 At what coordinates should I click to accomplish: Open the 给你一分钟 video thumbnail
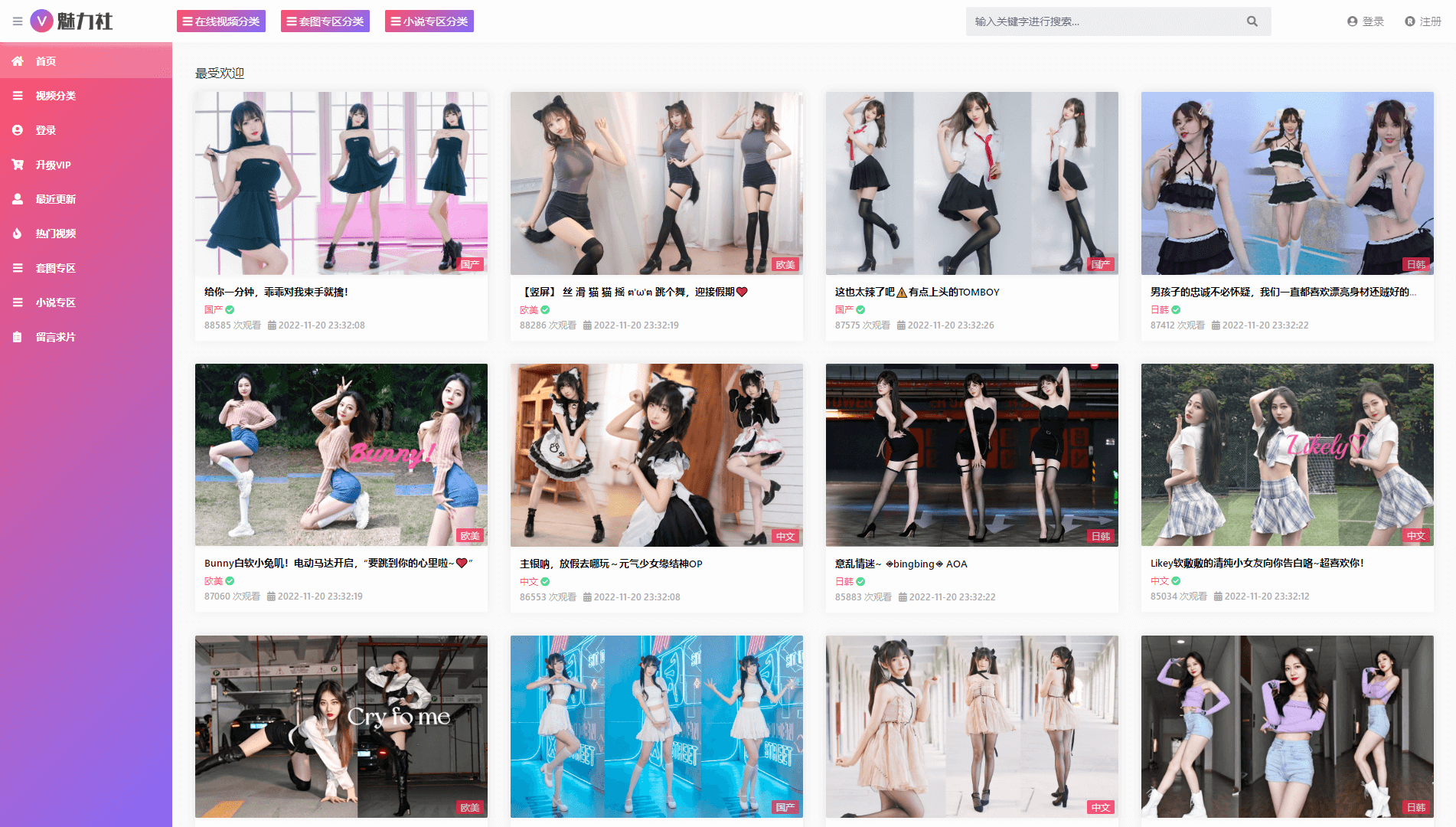[x=341, y=183]
